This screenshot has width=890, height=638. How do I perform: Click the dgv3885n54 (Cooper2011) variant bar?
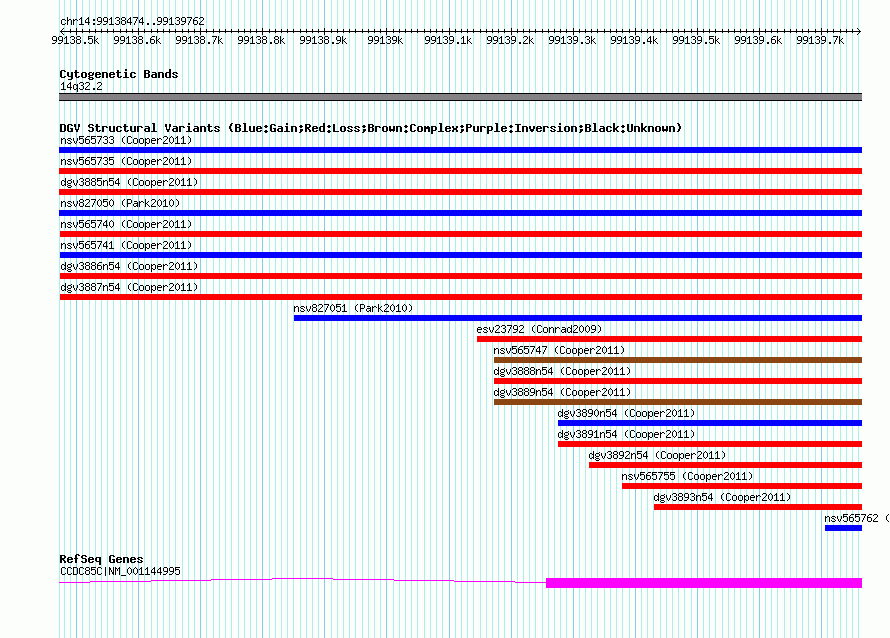[460, 192]
